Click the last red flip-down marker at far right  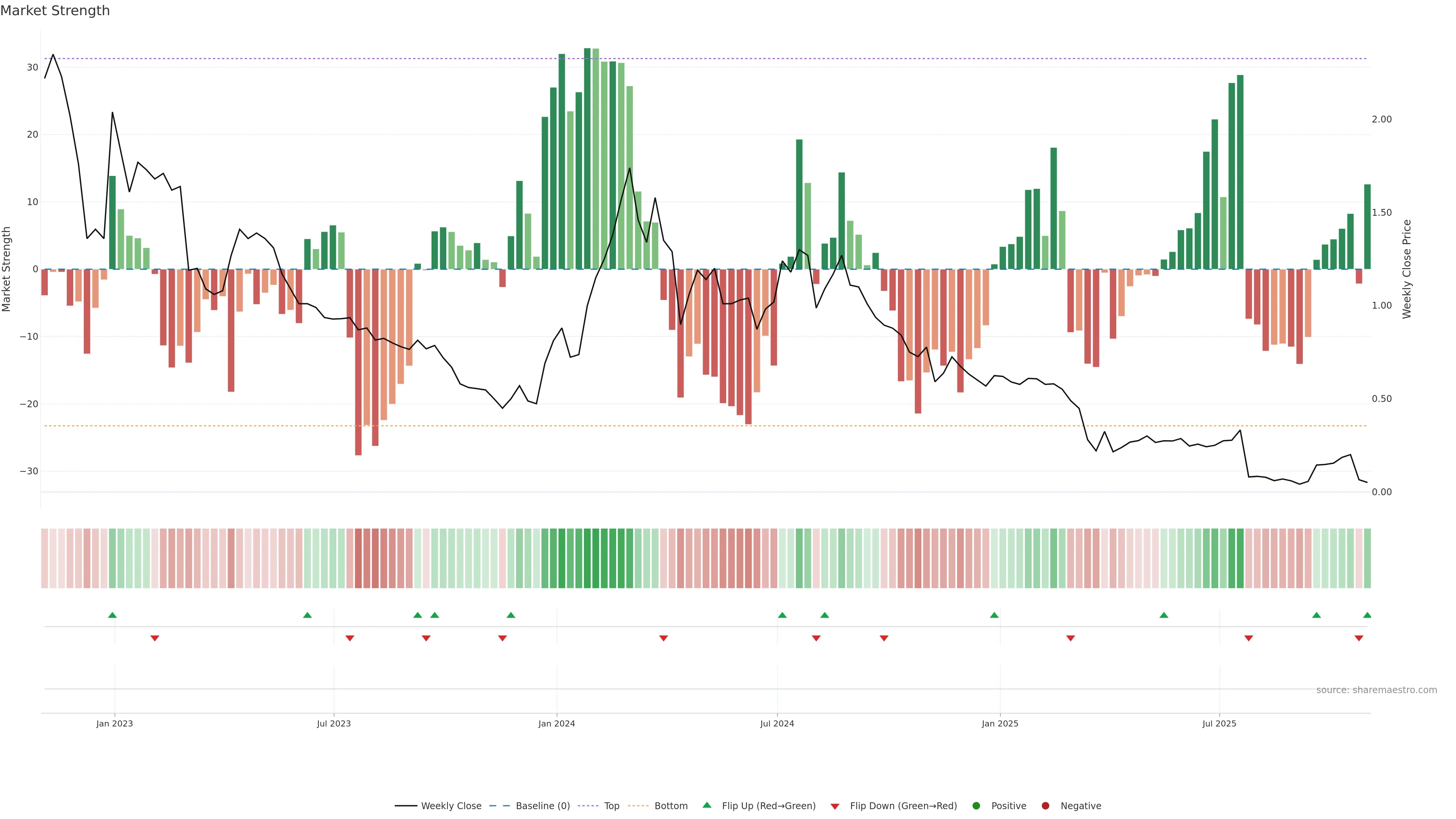pos(1359,638)
